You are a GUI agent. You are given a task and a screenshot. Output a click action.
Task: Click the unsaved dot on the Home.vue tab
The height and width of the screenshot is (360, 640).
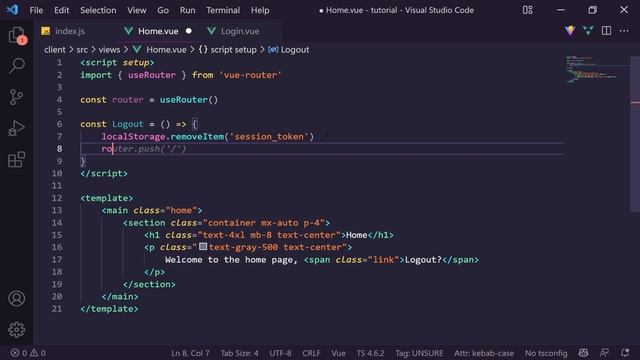click(189, 31)
